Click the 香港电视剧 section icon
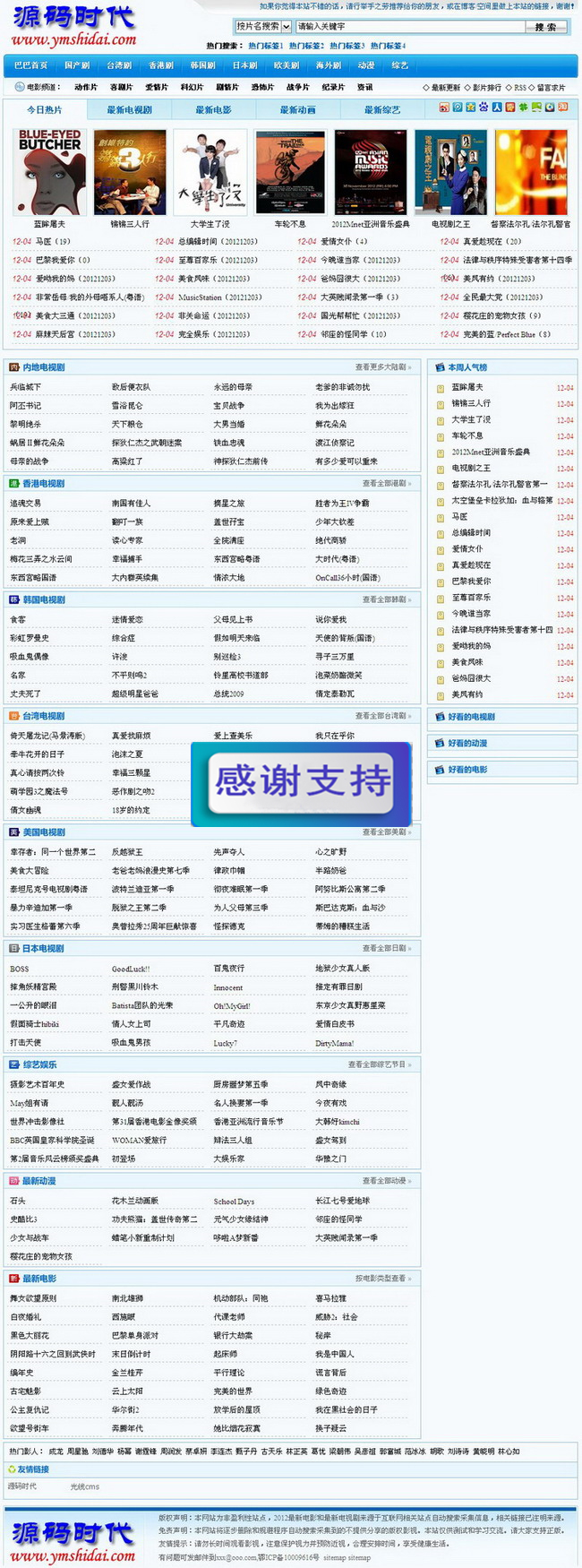This screenshot has height=1568, width=582. [x=14, y=484]
